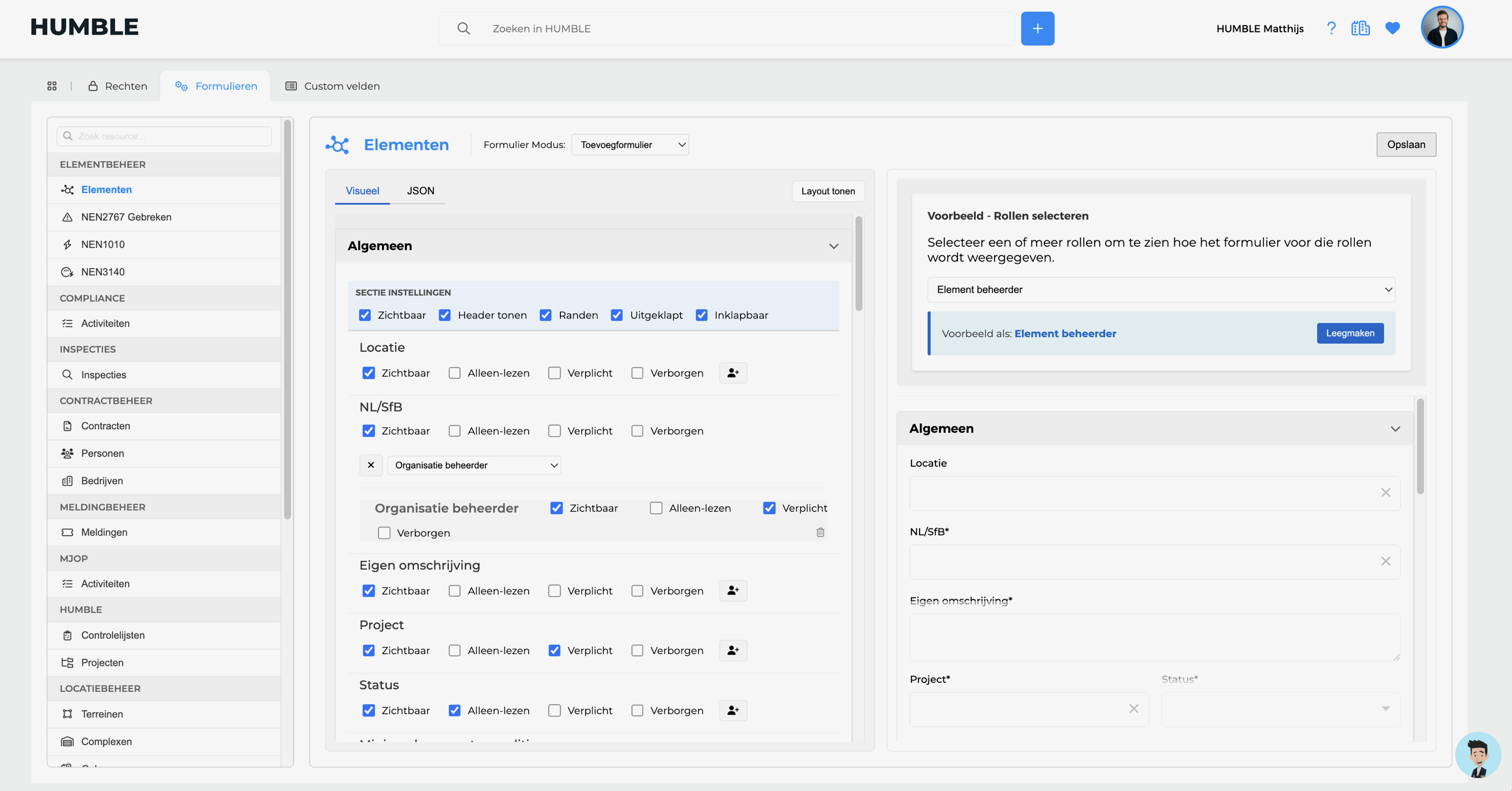Click the add-role icon for Locatie
Image resolution: width=1512 pixels, height=791 pixels.
[733, 373]
